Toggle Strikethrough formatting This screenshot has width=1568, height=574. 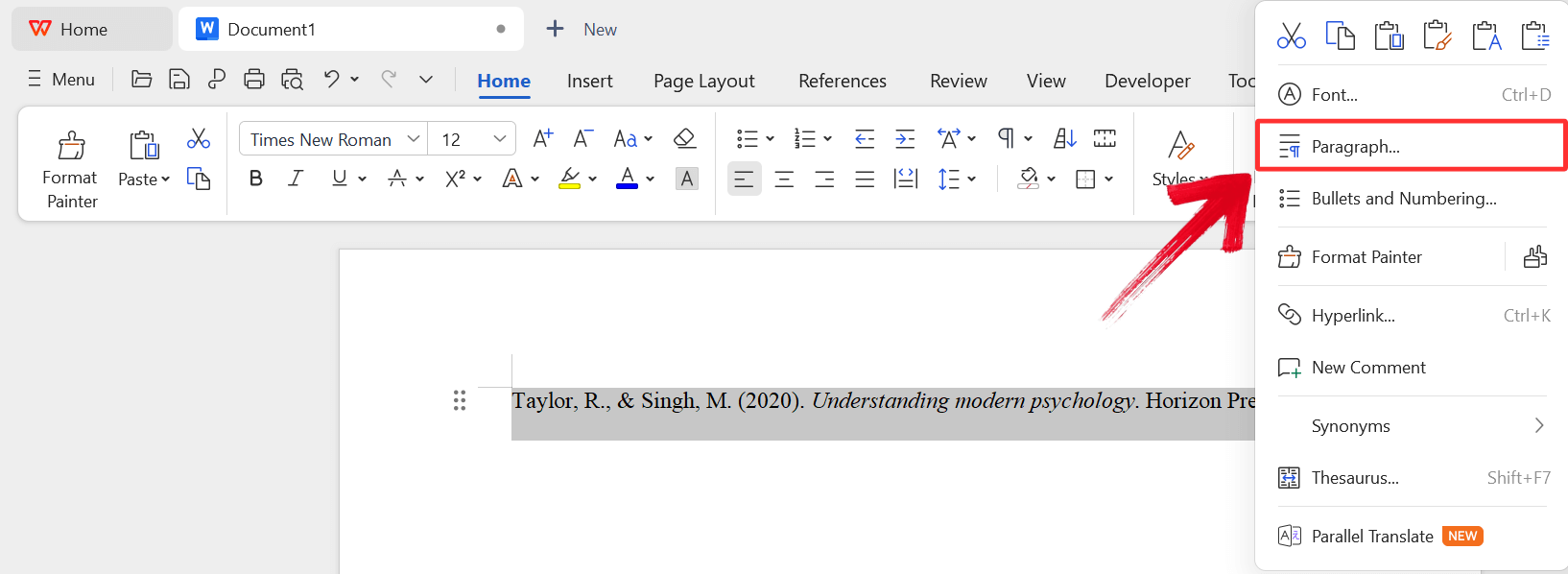tap(397, 179)
